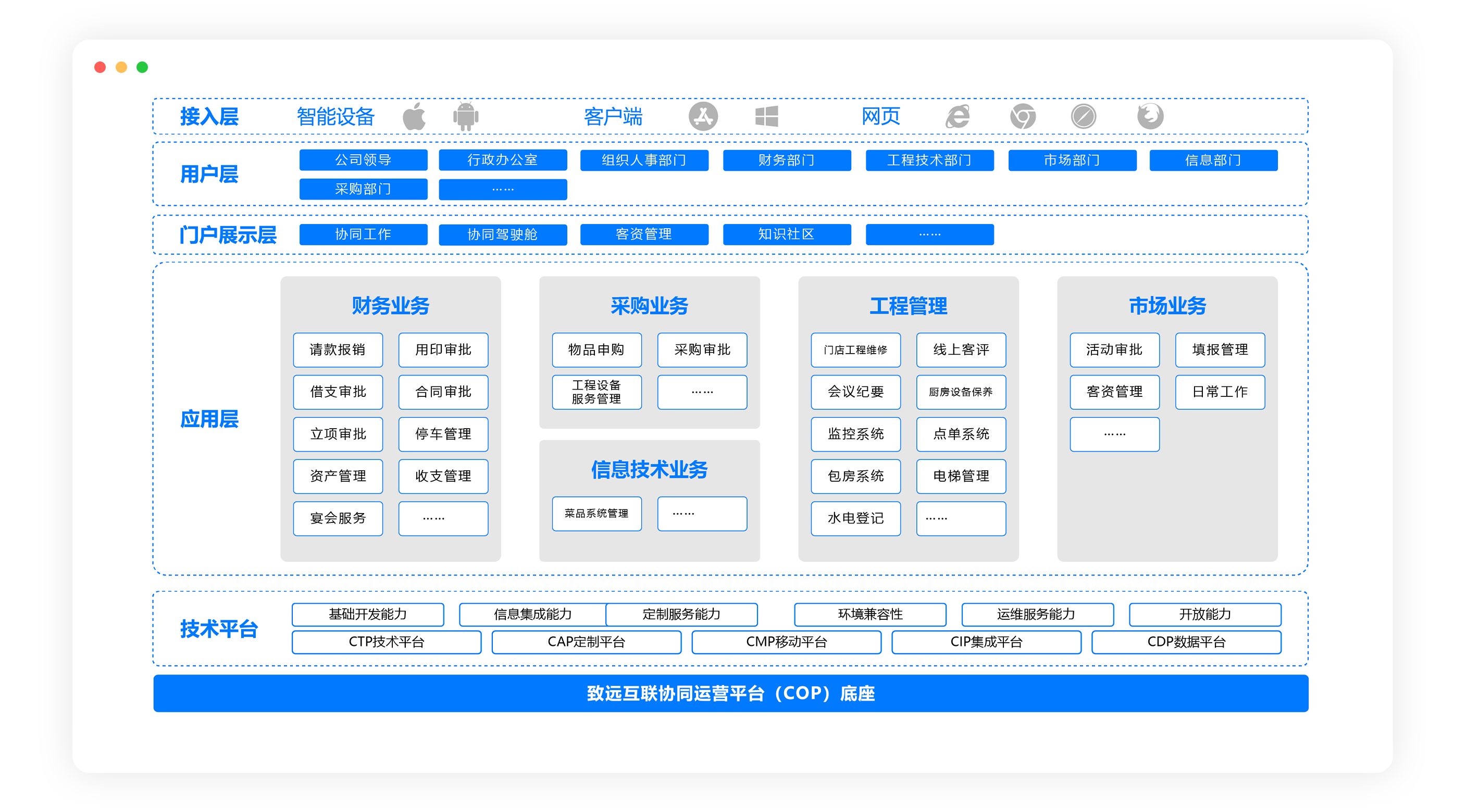
Task: Click the 请款报销 finance item
Action: 338,349
